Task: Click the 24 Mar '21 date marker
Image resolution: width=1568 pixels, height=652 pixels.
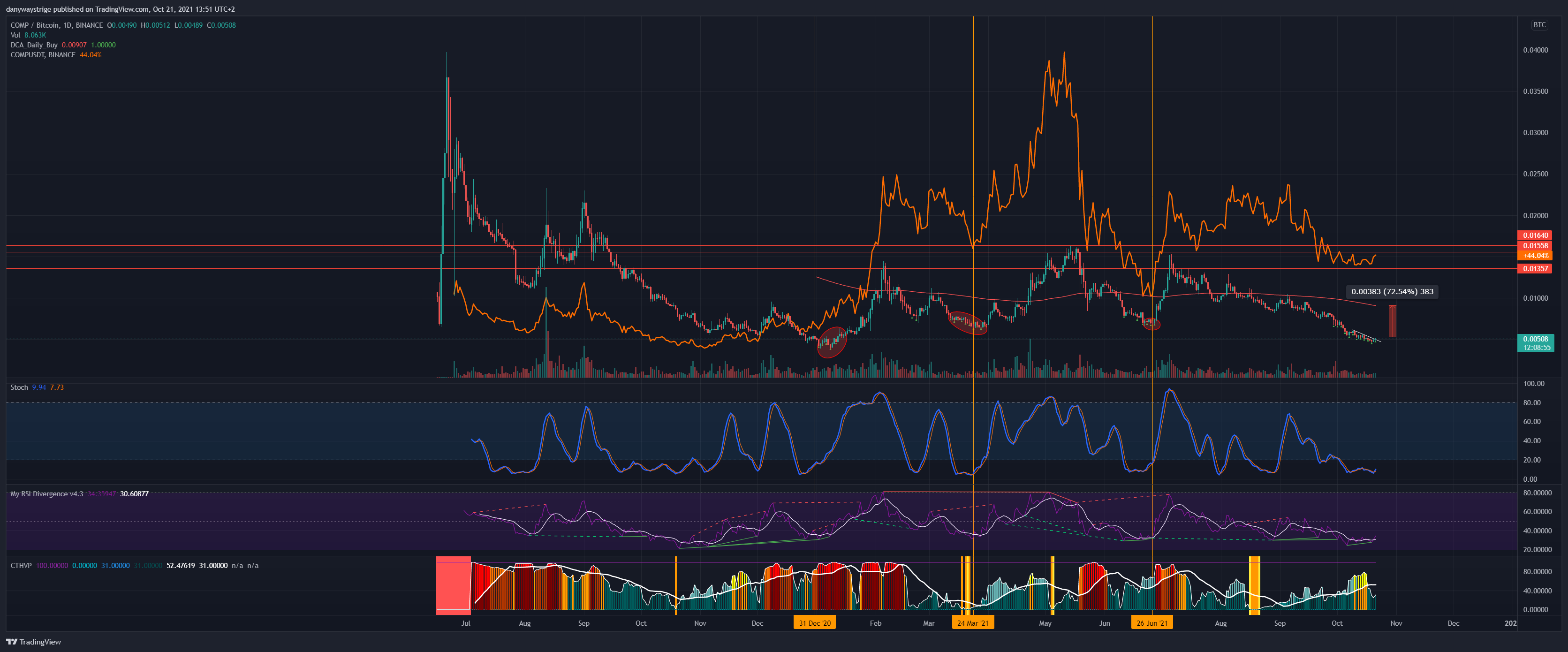Action: (x=973, y=623)
